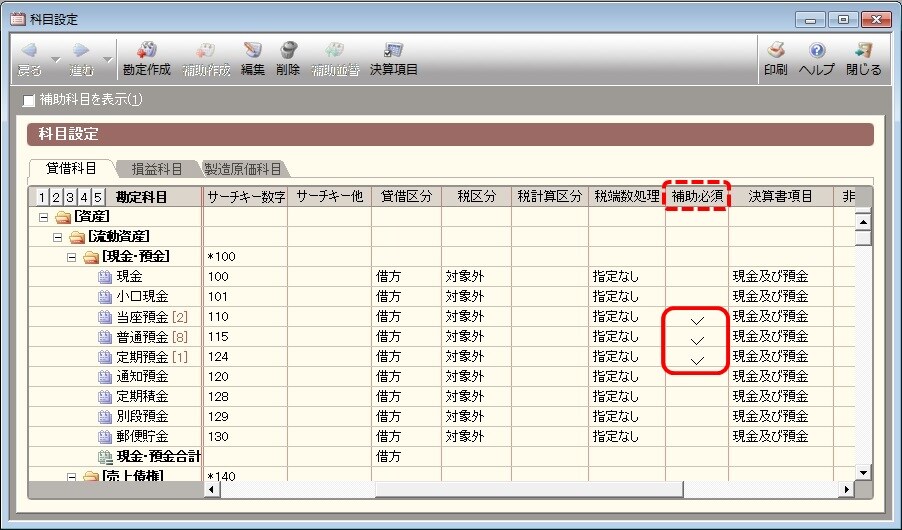Click the 印刷 print icon
Screen dimensions: 902x530
775,50
